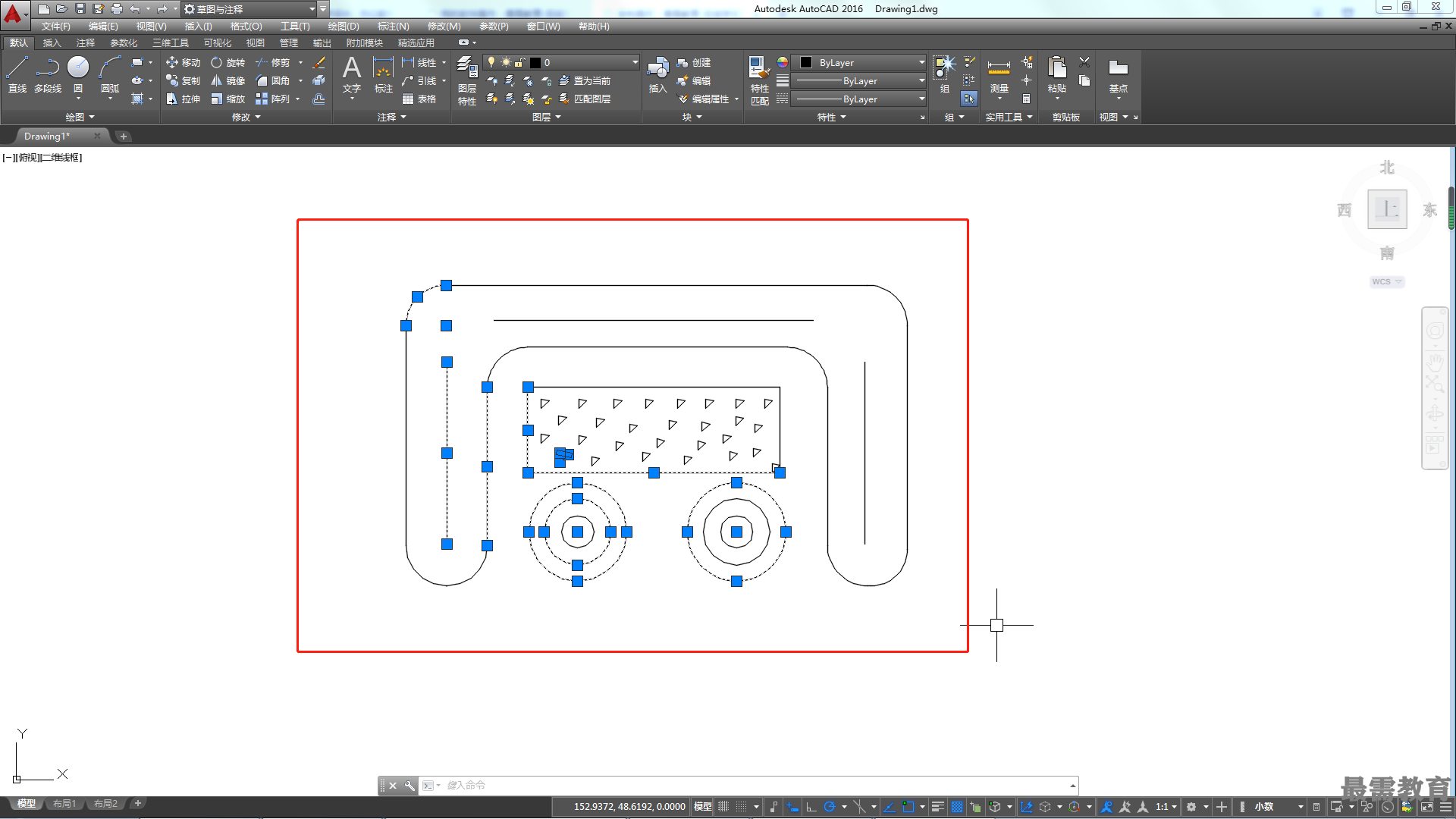Toggle lineweight display in status bar

click(x=938, y=806)
